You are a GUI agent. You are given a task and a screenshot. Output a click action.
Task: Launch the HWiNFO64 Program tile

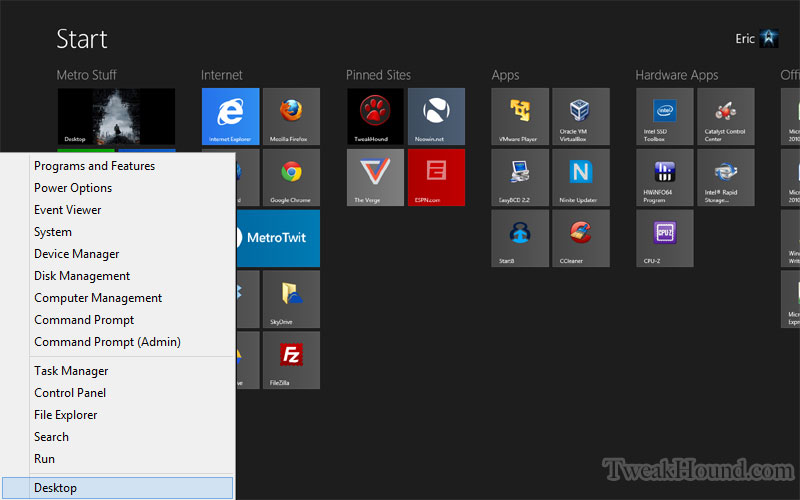[665, 178]
